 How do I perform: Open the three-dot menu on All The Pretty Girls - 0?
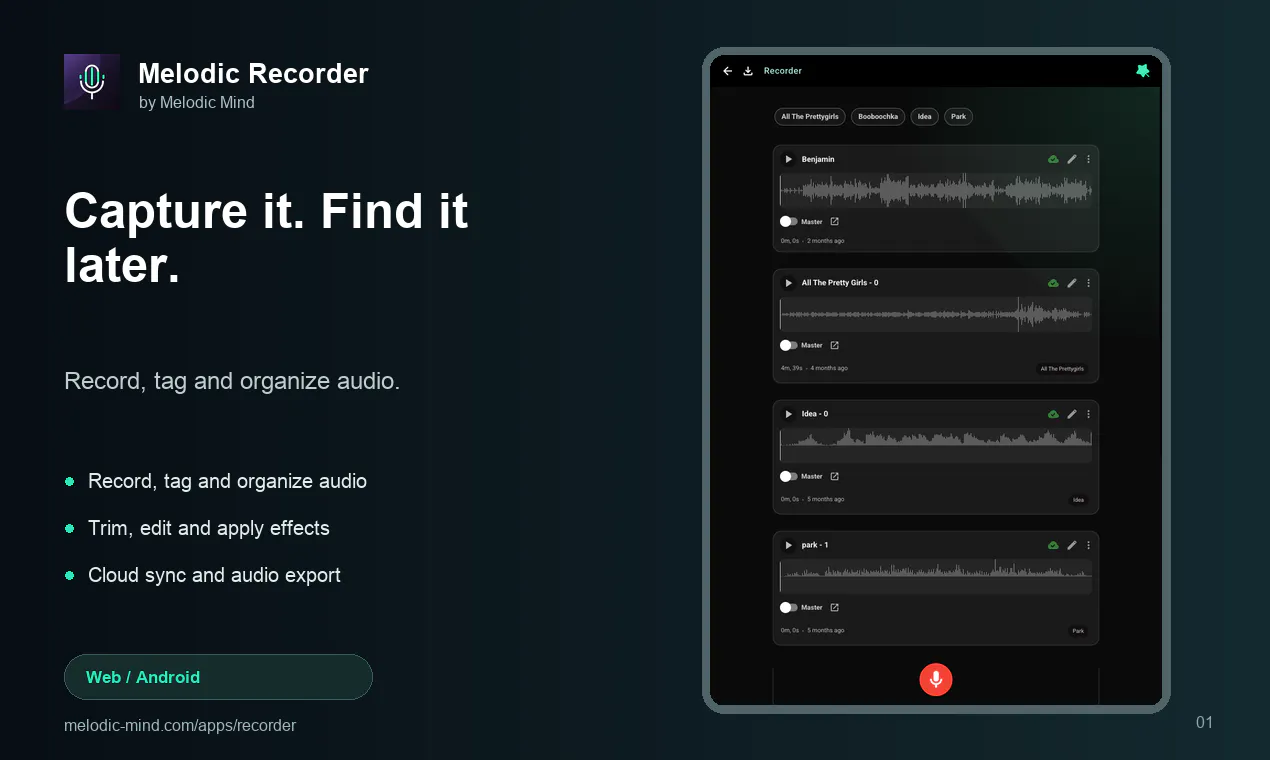1089,283
